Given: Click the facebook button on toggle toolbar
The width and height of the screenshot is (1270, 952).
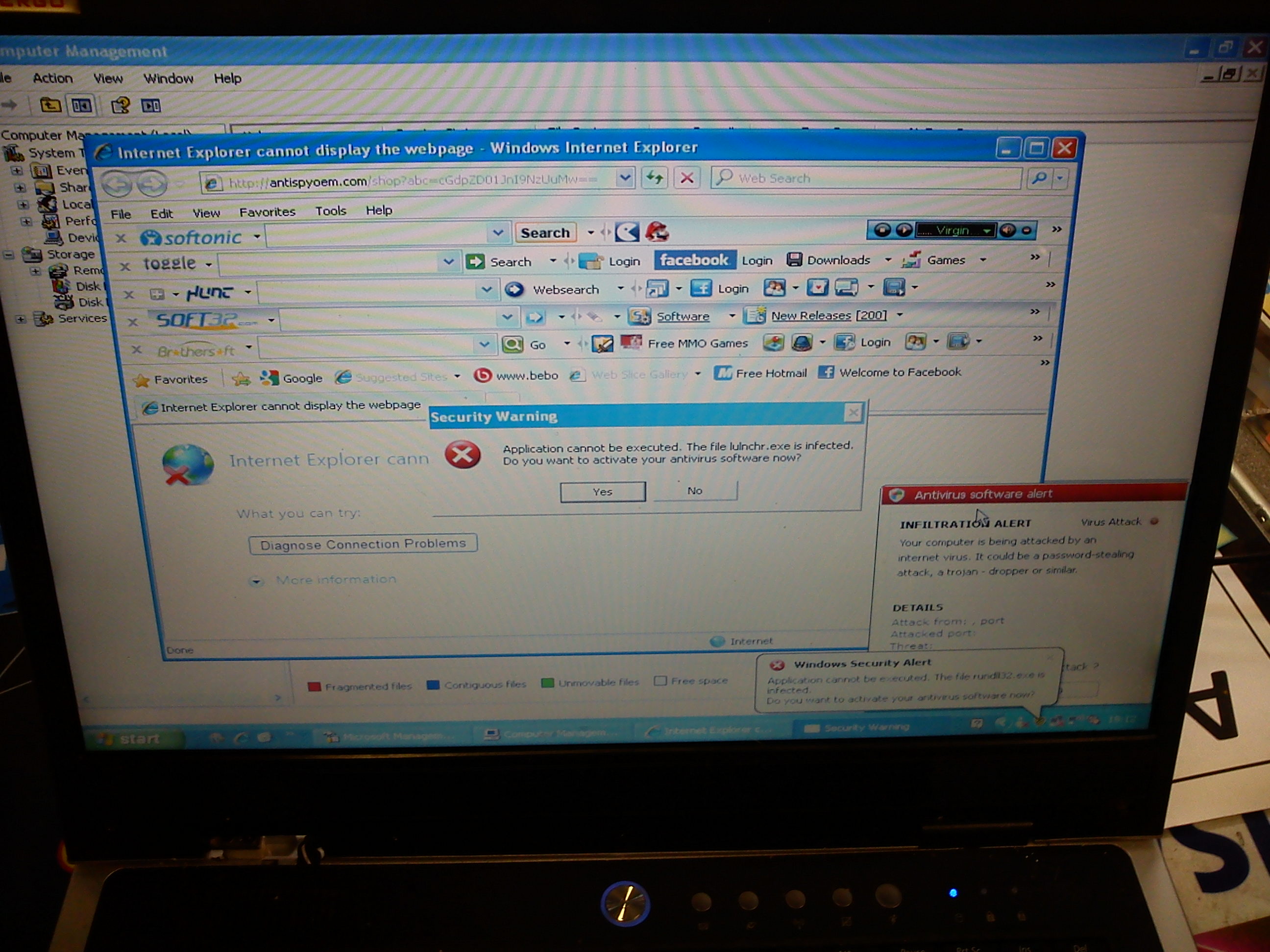Looking at the screenshot, I should click(694, 260).
